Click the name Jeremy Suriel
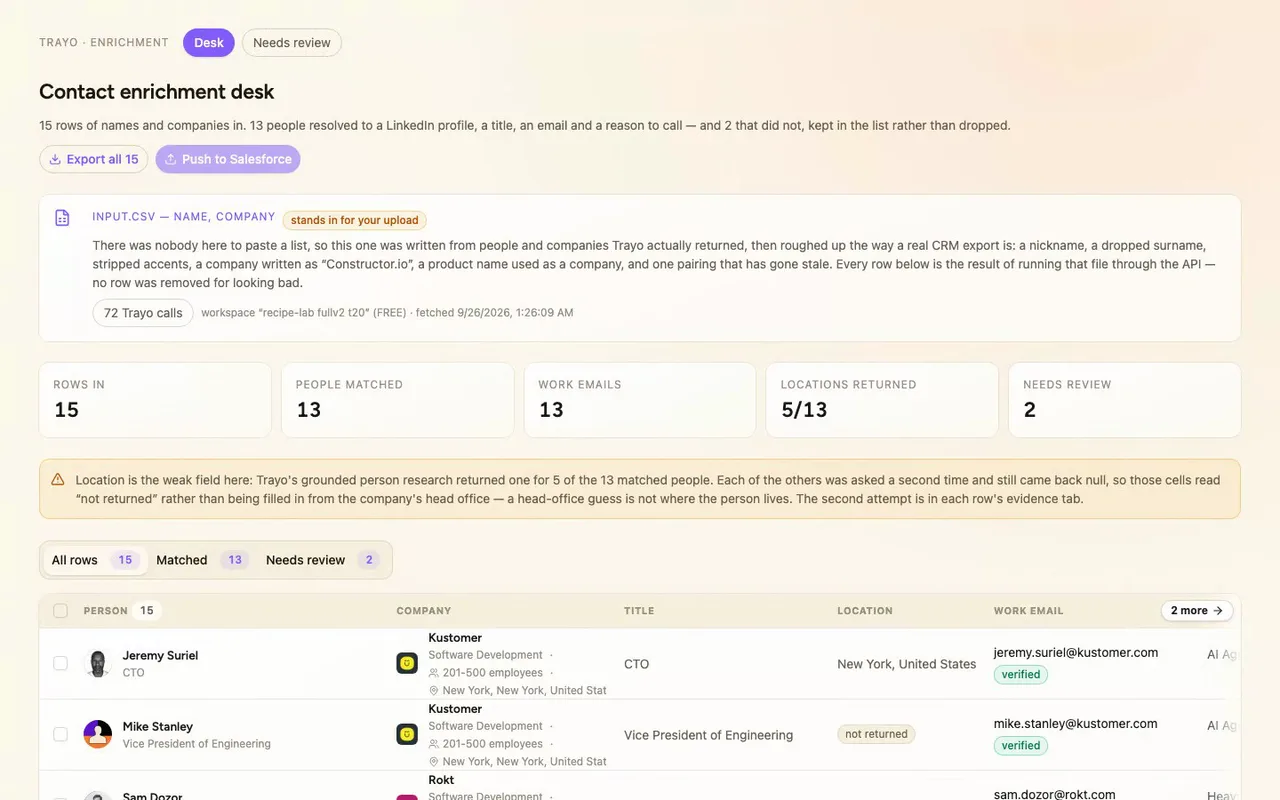 coord(160,656)
